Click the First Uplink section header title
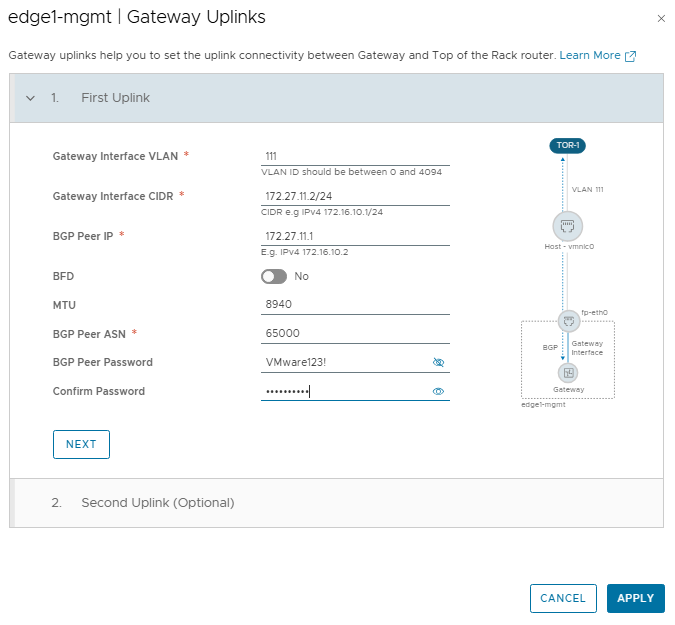This screenshot has width=675, height=625. point(115,98)
